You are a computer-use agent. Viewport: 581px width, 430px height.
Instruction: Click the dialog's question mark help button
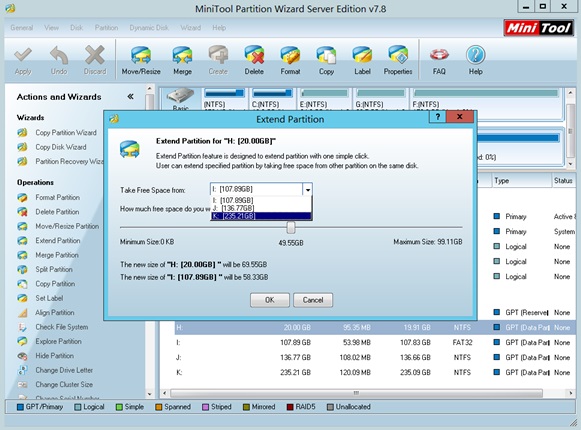click(x=438, y=117)
